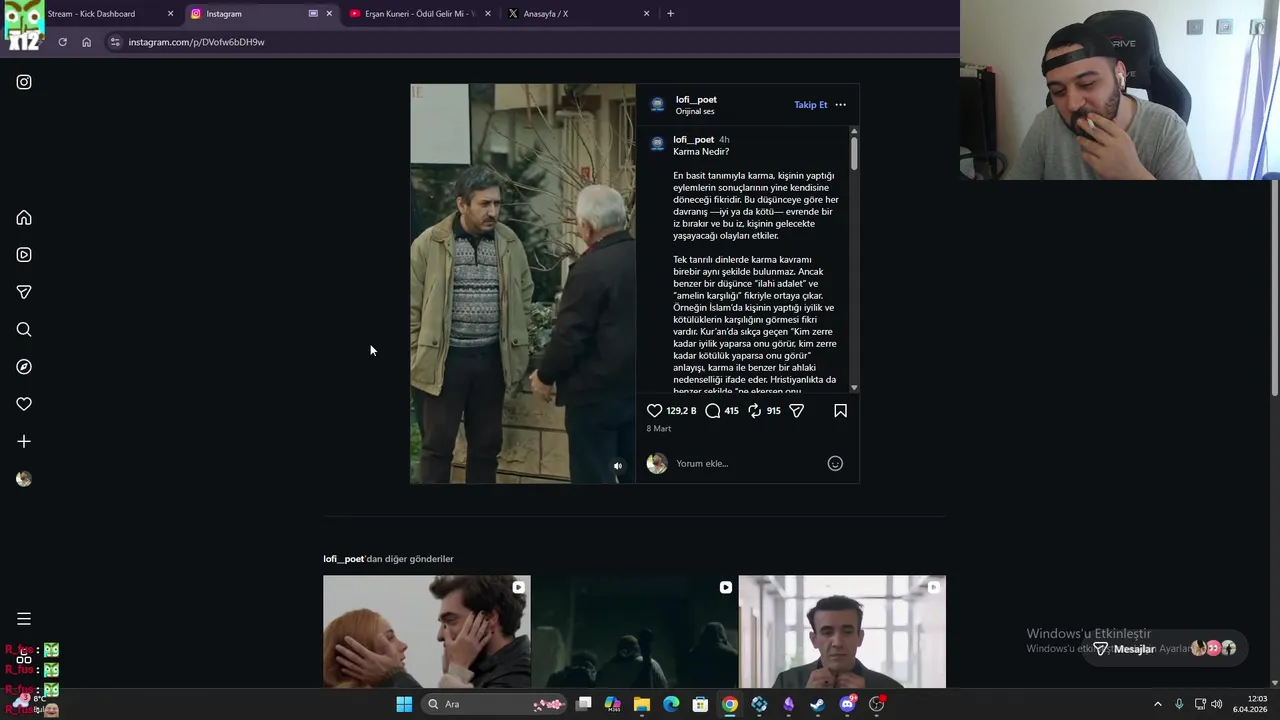Image resolution: width=1280 pixels, height=720 pixels.
Task: Open Reels from the sidebar
Action: [24, 255]
